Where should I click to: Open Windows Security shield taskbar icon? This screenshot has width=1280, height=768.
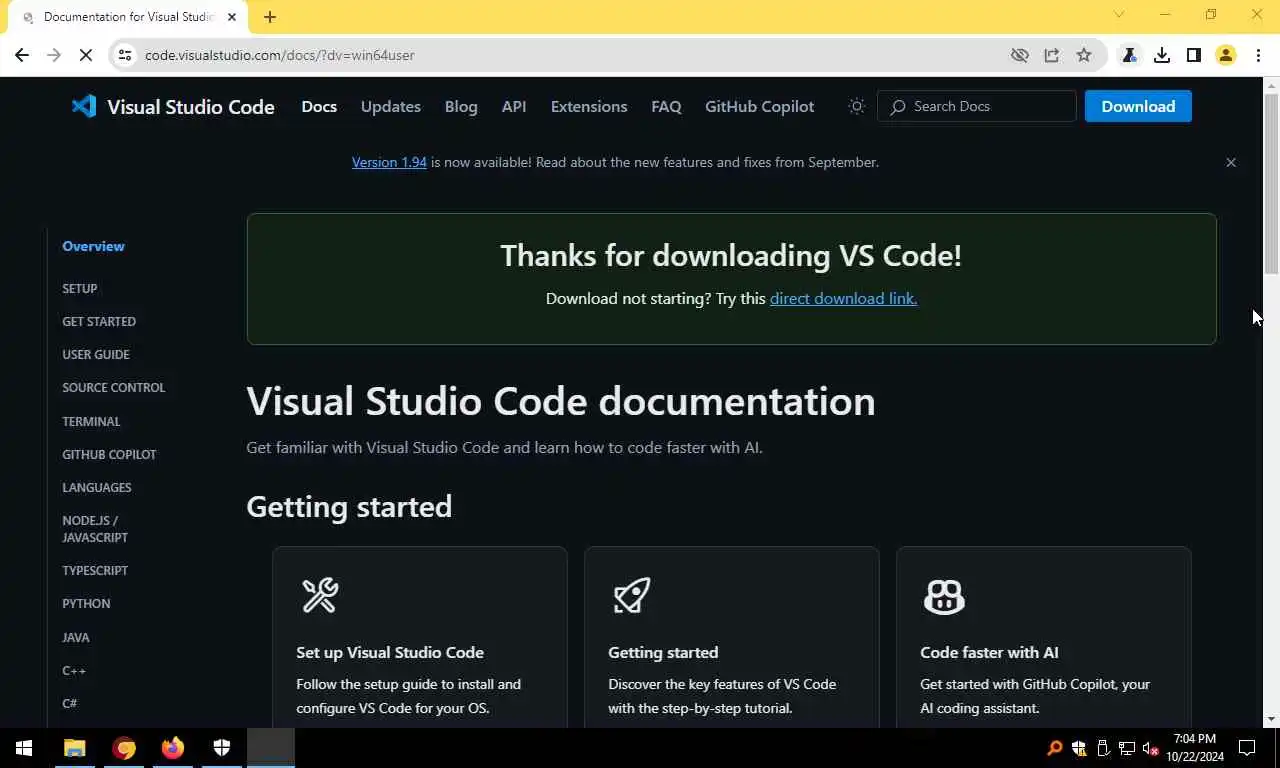[x=222, y=748]
